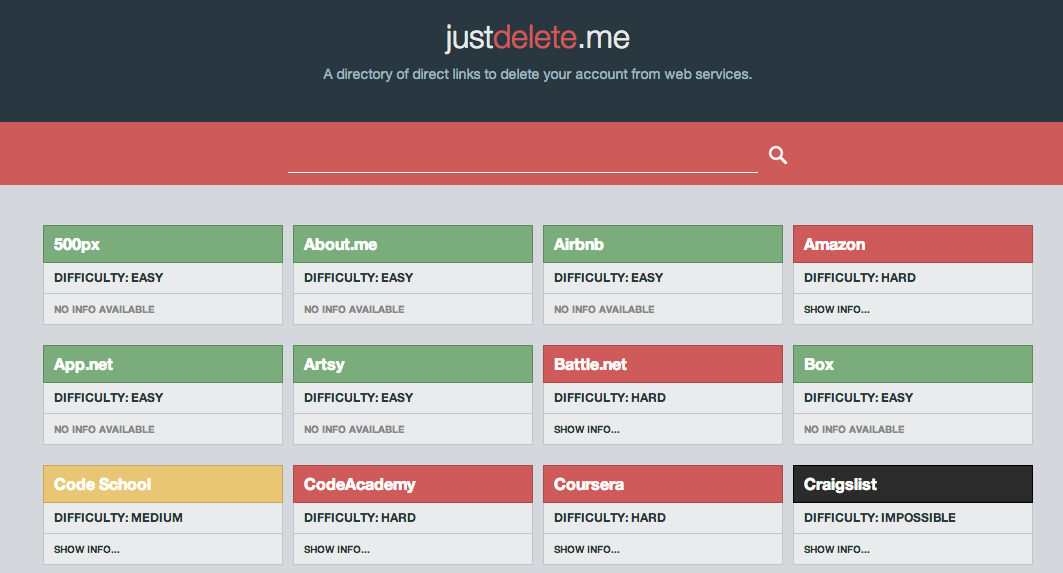The image size is (1063, 573).
Task: Click into the search input field
Action: coord(522,156)
